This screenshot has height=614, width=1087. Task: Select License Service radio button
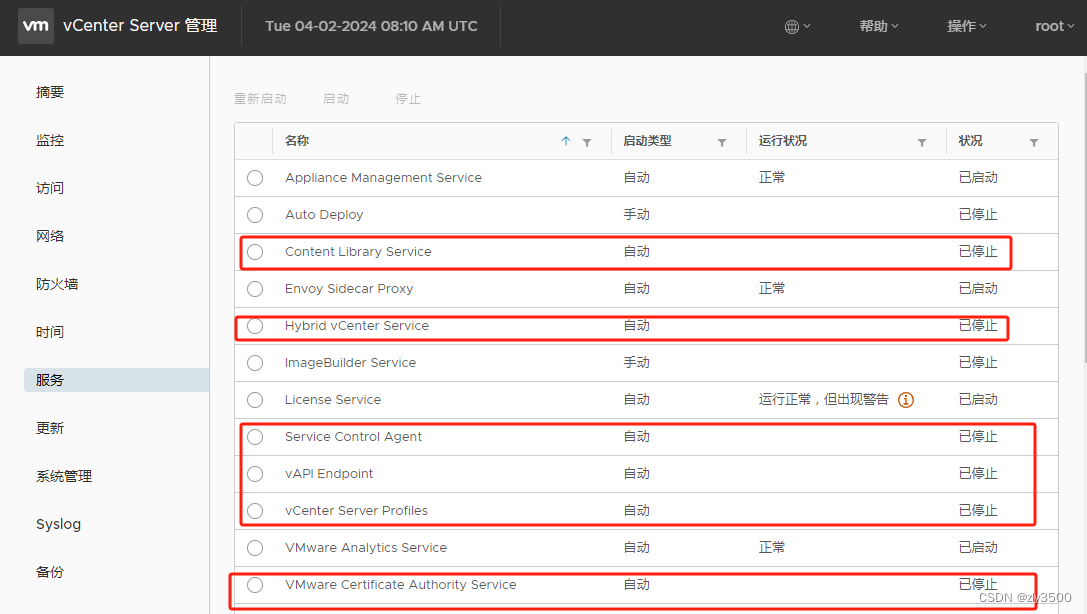pos(255,400)
